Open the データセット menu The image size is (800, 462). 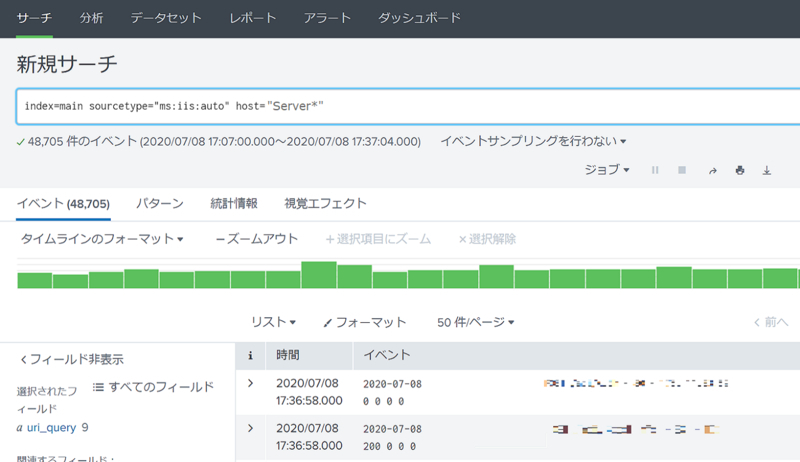166,18
